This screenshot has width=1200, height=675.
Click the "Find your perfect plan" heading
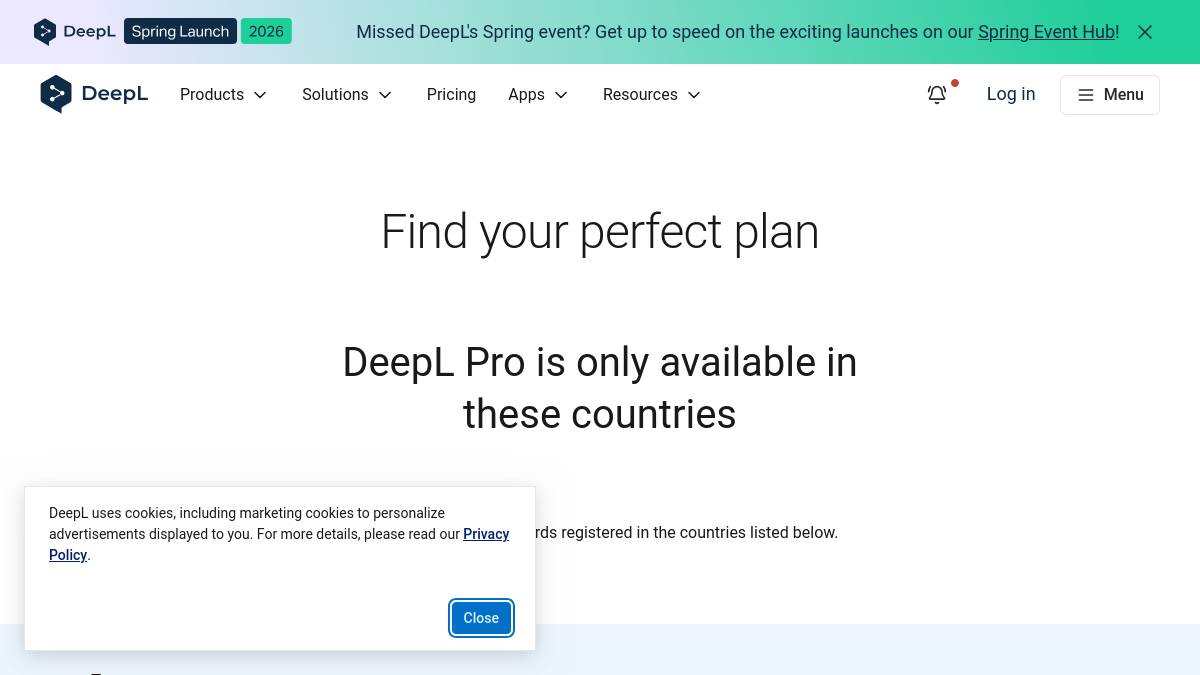click(x=600, y=232)
